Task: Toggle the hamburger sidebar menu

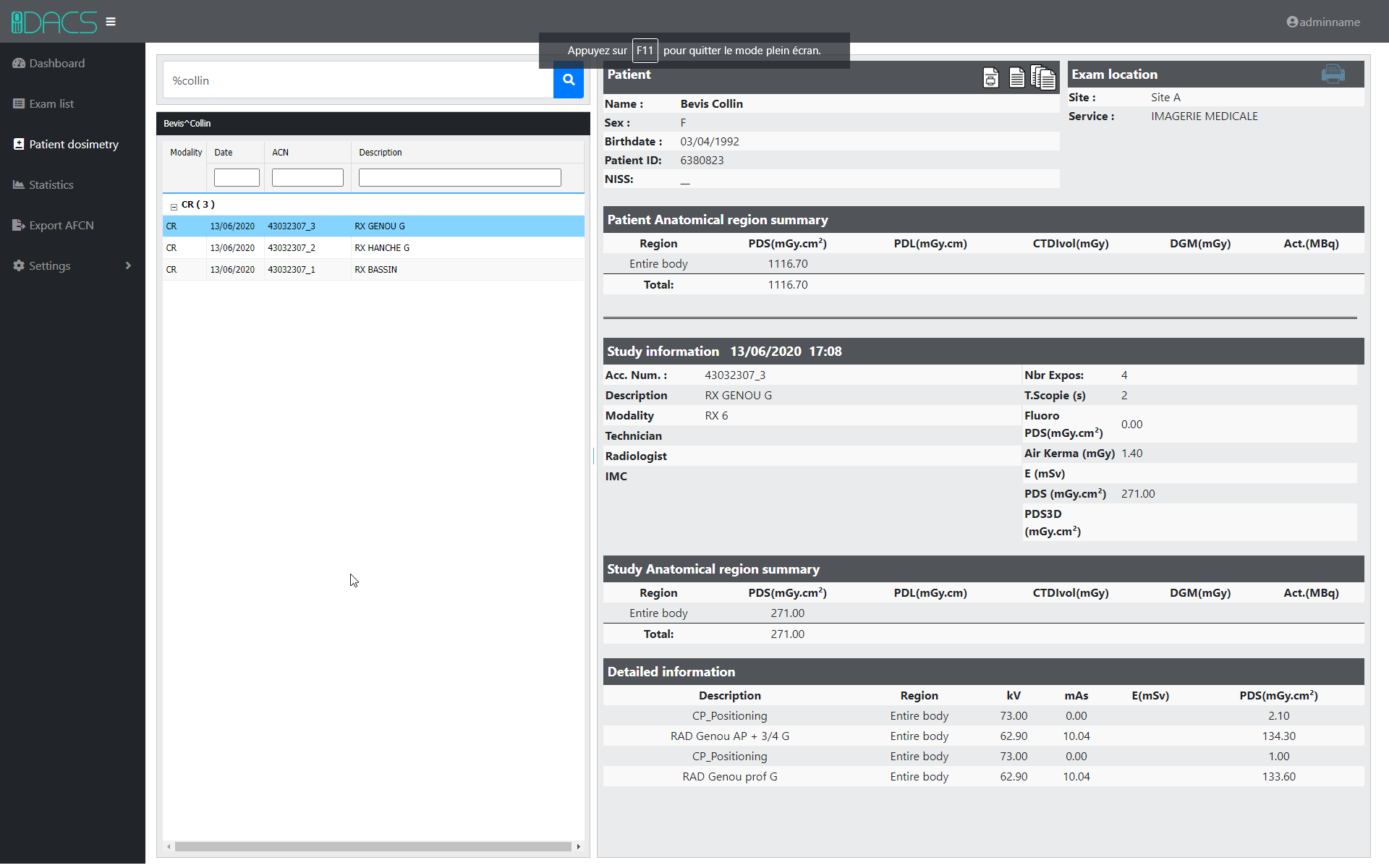Action: point(111,22)
